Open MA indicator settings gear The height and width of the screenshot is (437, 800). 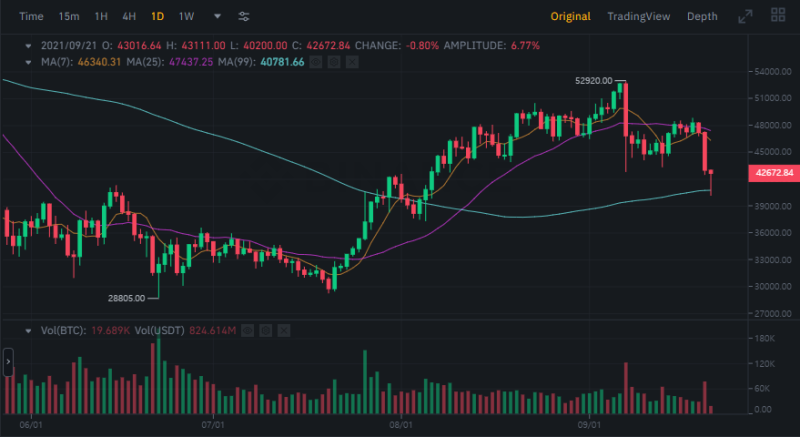334,62
